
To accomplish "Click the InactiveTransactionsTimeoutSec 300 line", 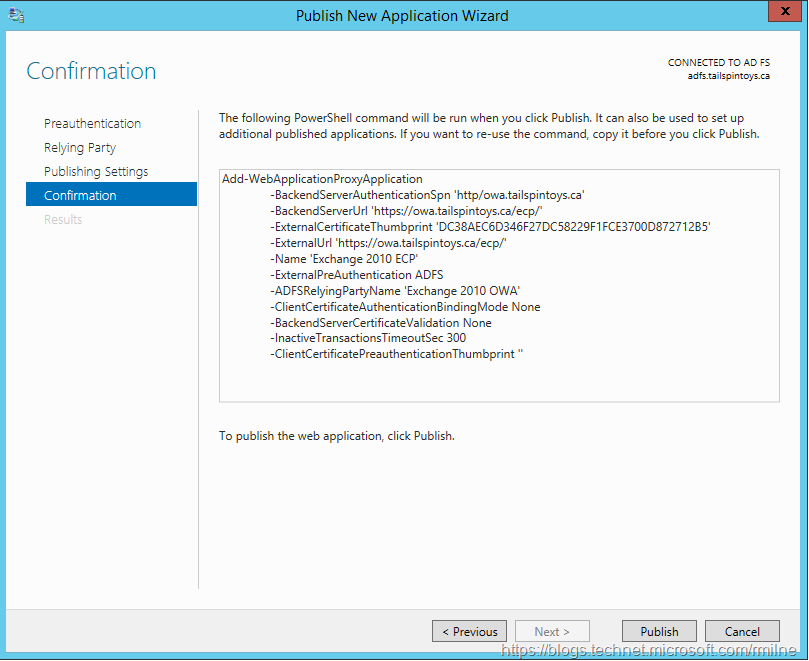I will tap(368, 339).
